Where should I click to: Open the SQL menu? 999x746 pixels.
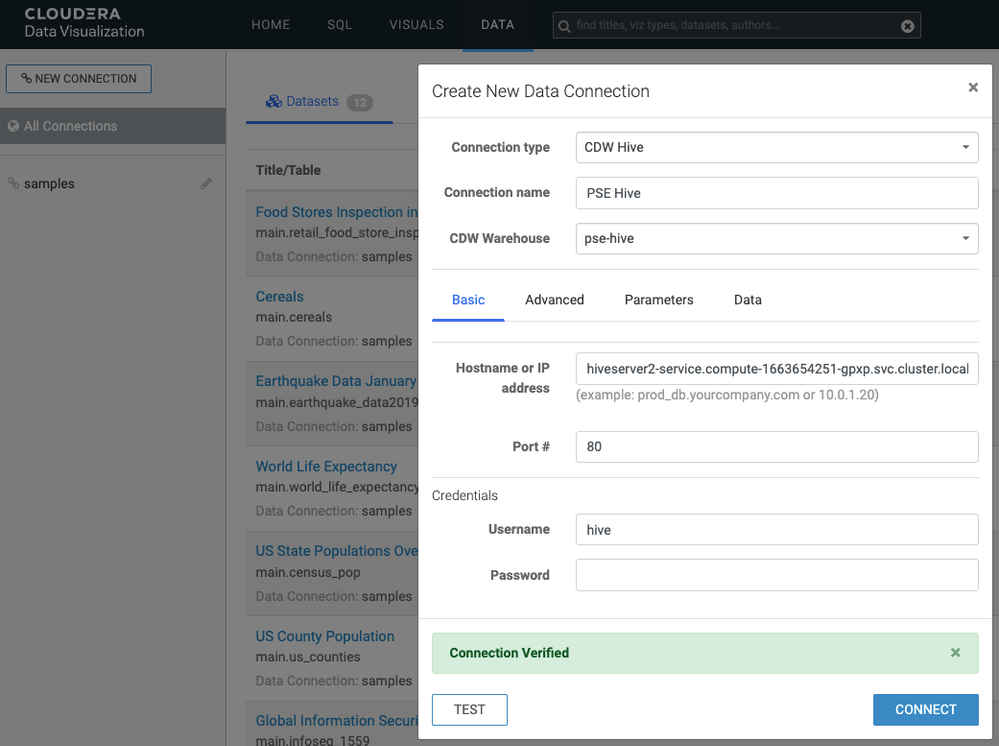pos(339,25)
